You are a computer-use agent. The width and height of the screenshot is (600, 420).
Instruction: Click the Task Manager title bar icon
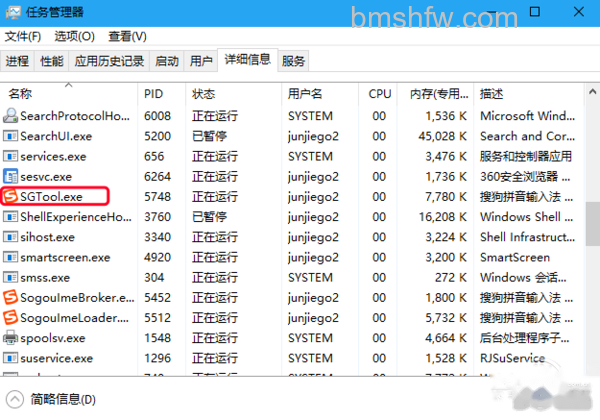[x=13, y=12]
